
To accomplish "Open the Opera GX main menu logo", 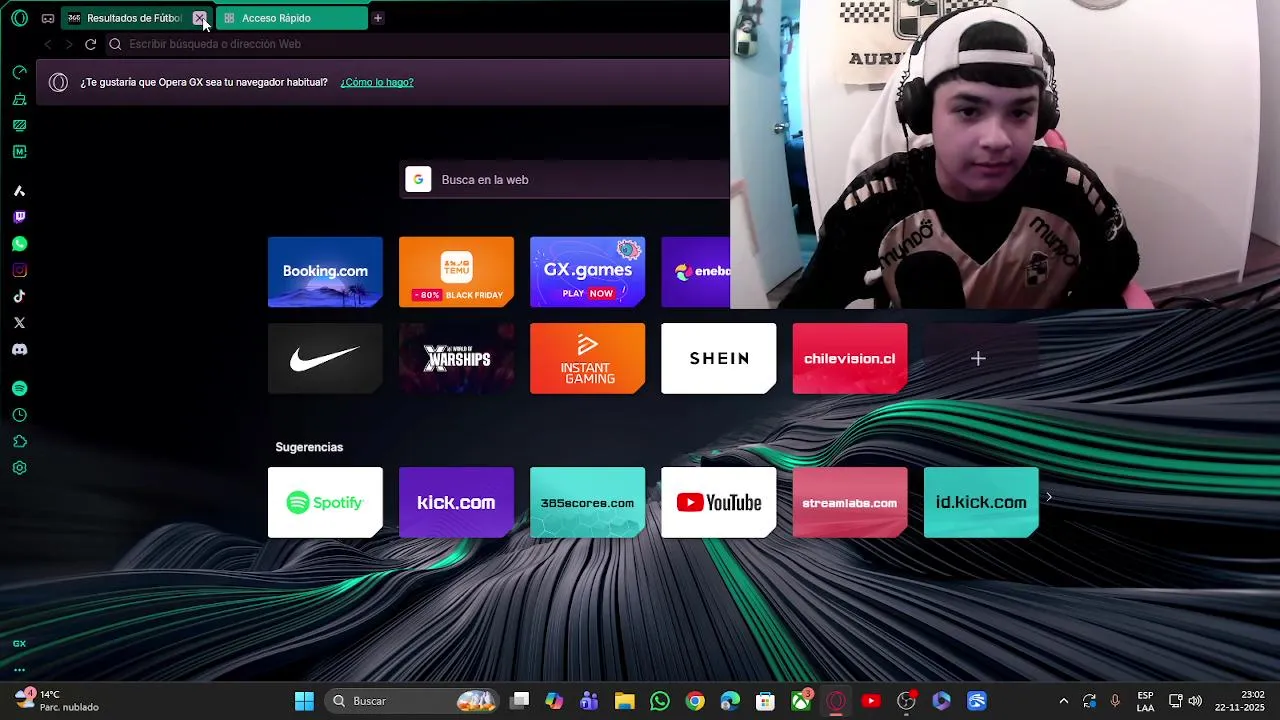I will 19,18.
